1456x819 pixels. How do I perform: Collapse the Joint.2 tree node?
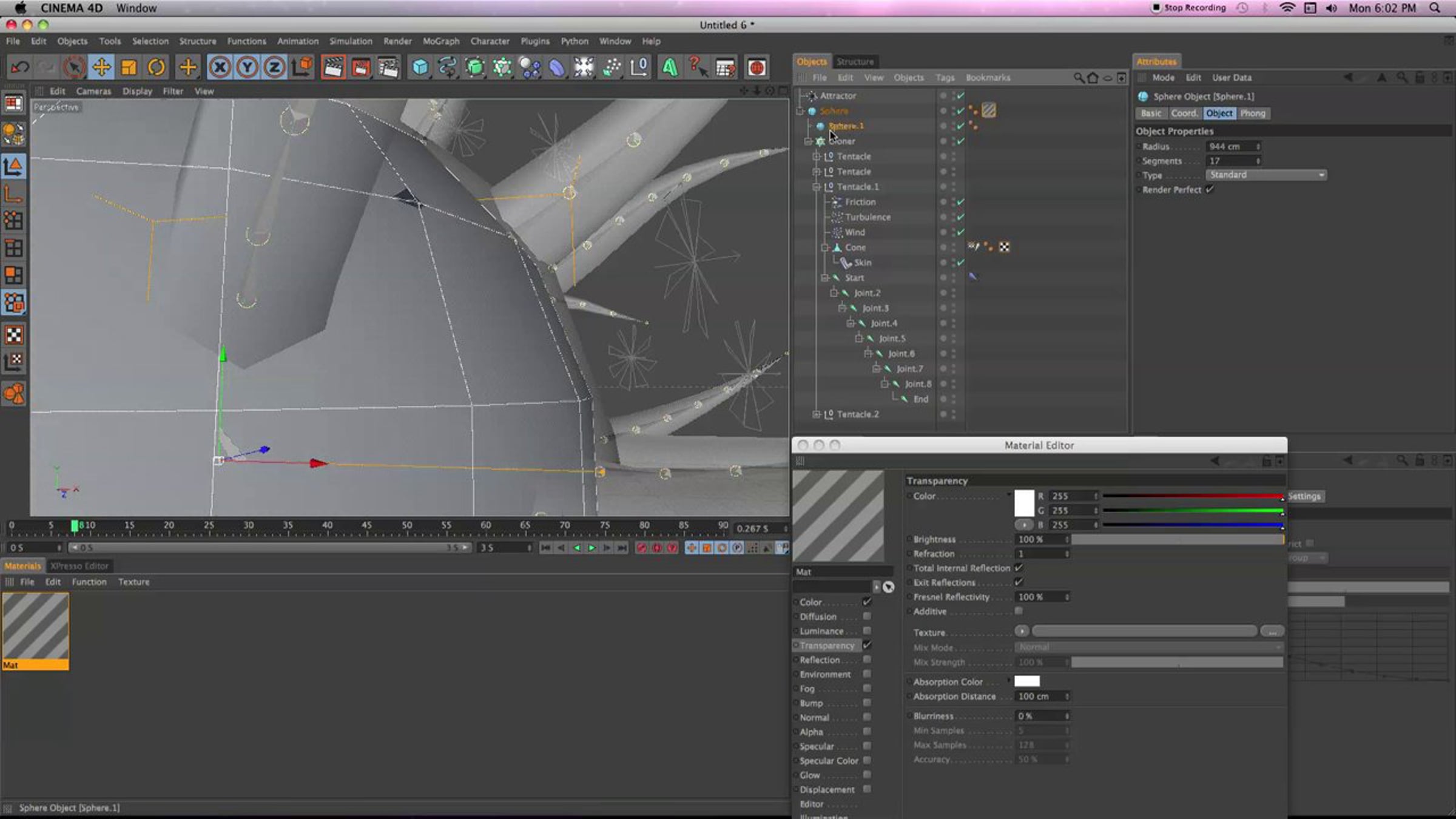[x=834, y=293]
